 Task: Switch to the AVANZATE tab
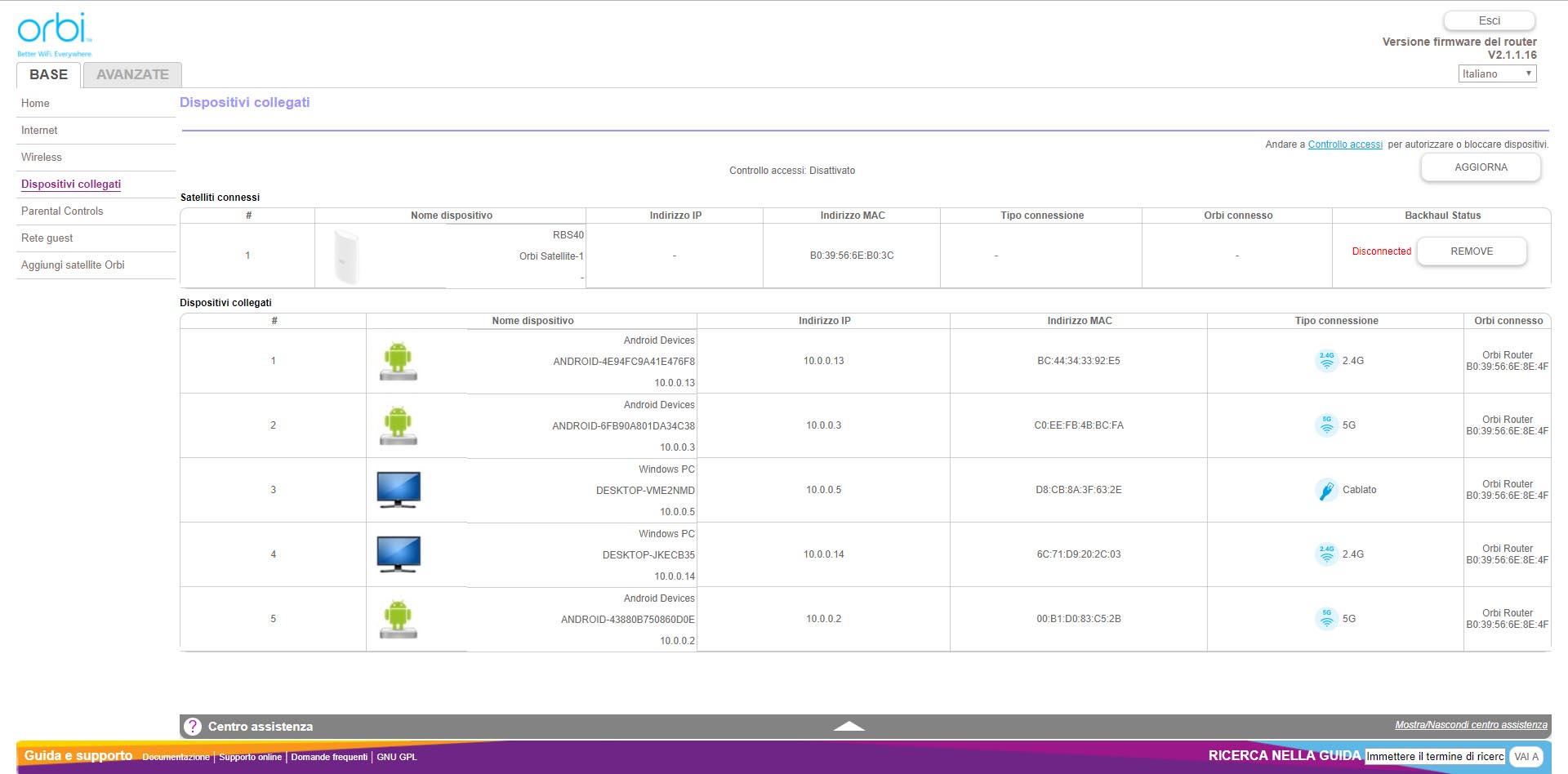[132, 74]
